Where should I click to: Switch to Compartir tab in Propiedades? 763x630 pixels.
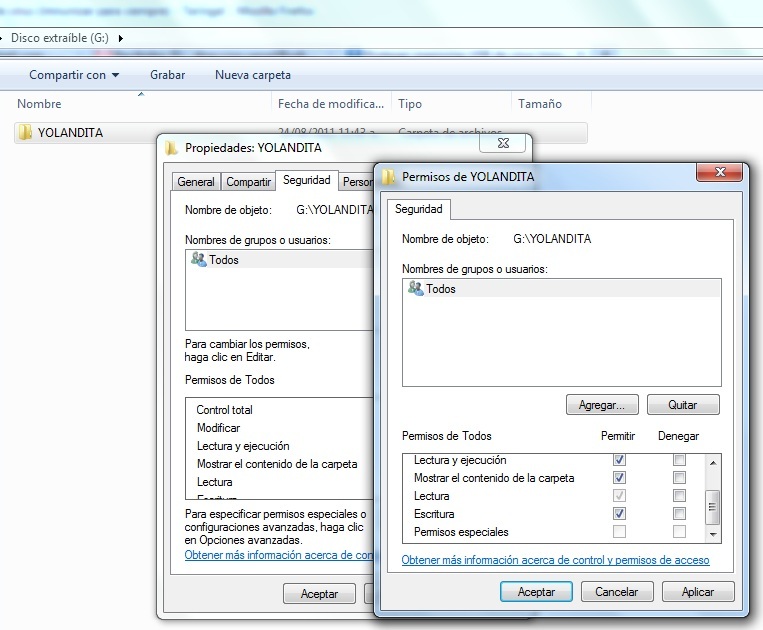(248, 182)
